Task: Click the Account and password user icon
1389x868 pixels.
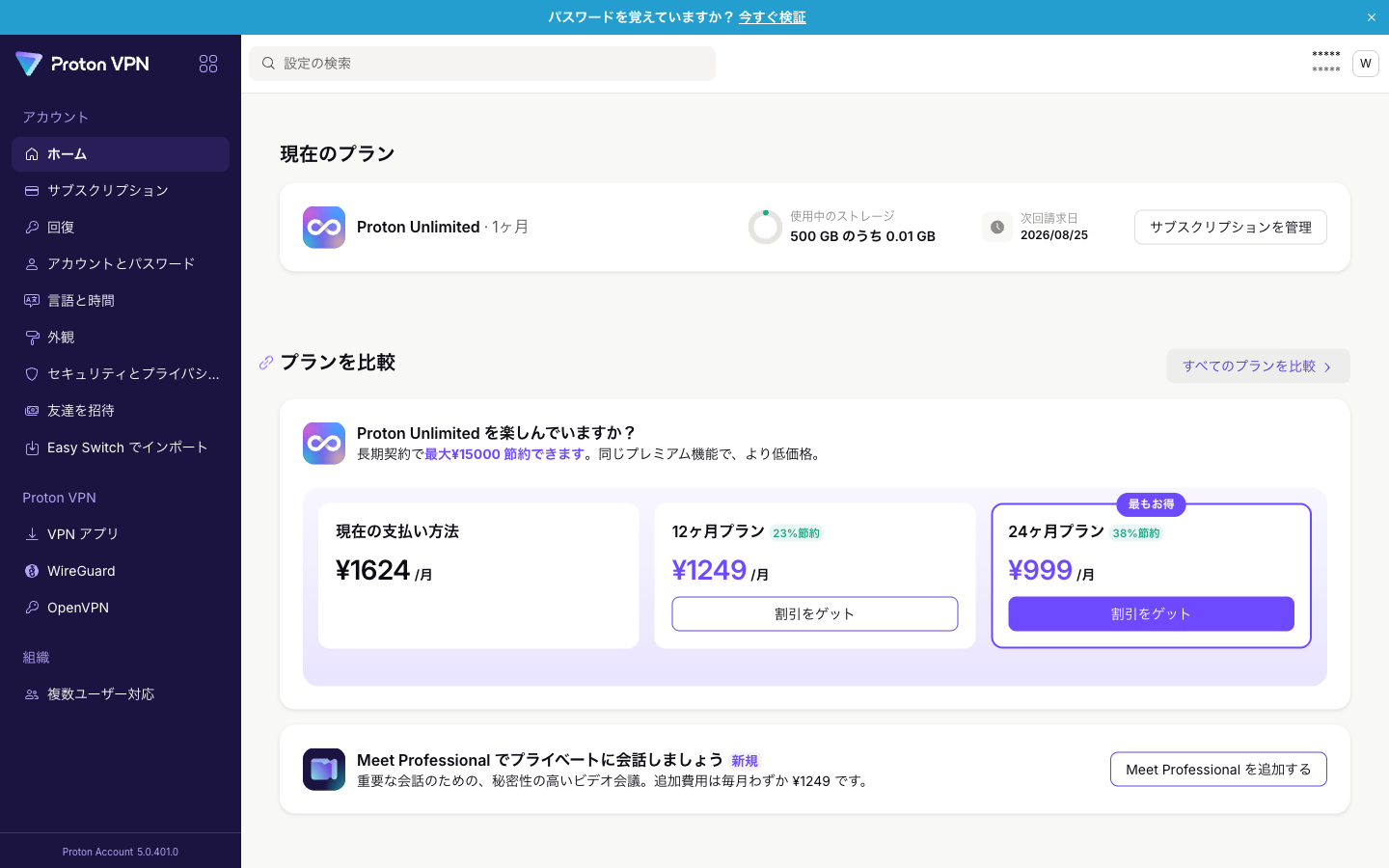Action: coord(32,264)
